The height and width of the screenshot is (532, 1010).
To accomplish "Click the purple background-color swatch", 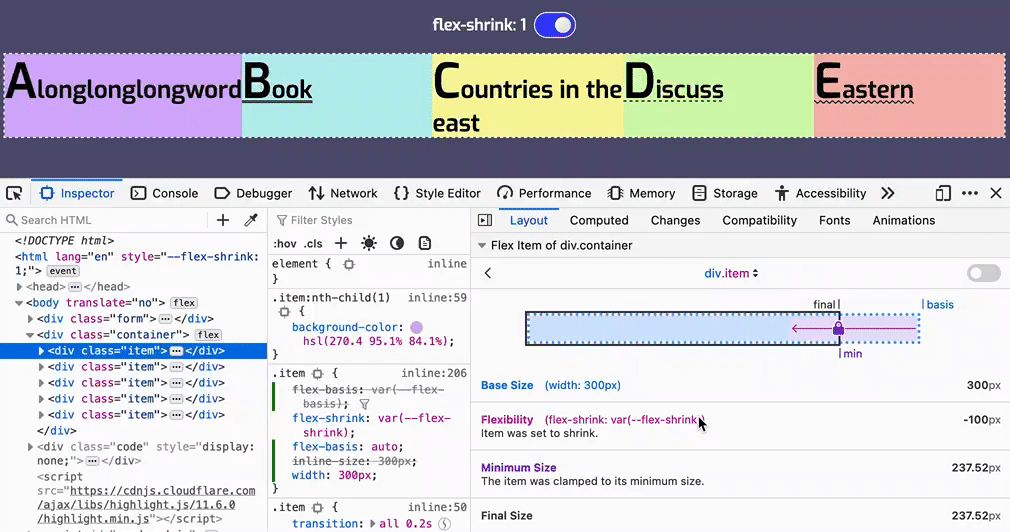I will 416,327.
